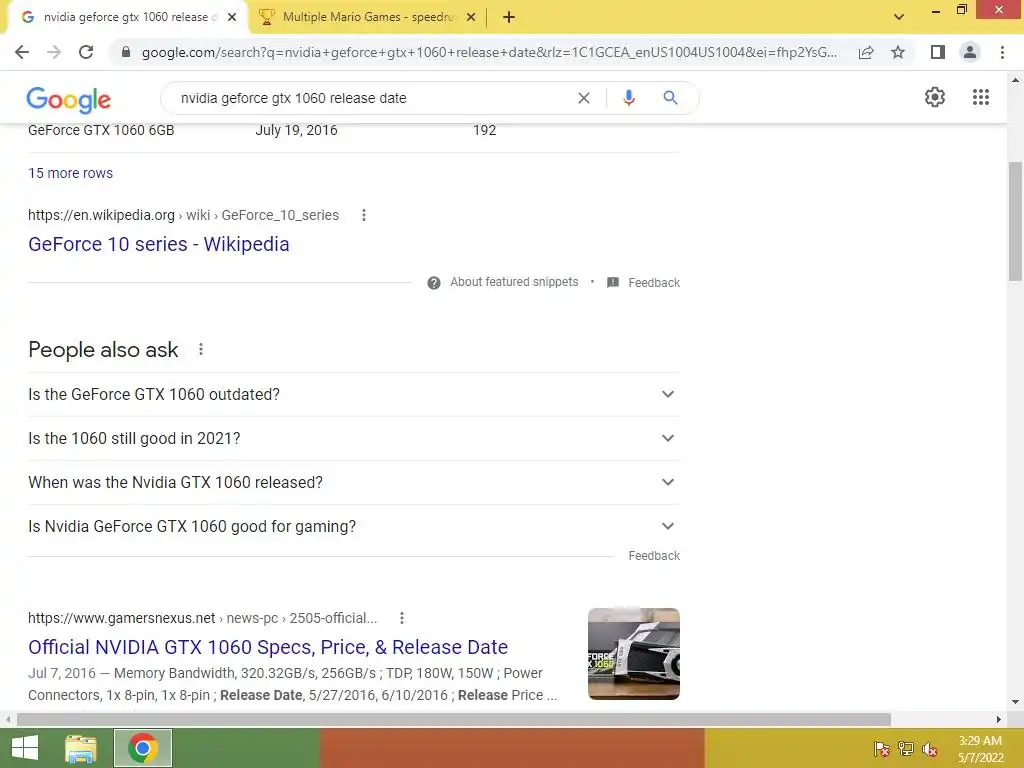Open the GTX 1060 graphics card thumbnail

[x=633, y=654]
